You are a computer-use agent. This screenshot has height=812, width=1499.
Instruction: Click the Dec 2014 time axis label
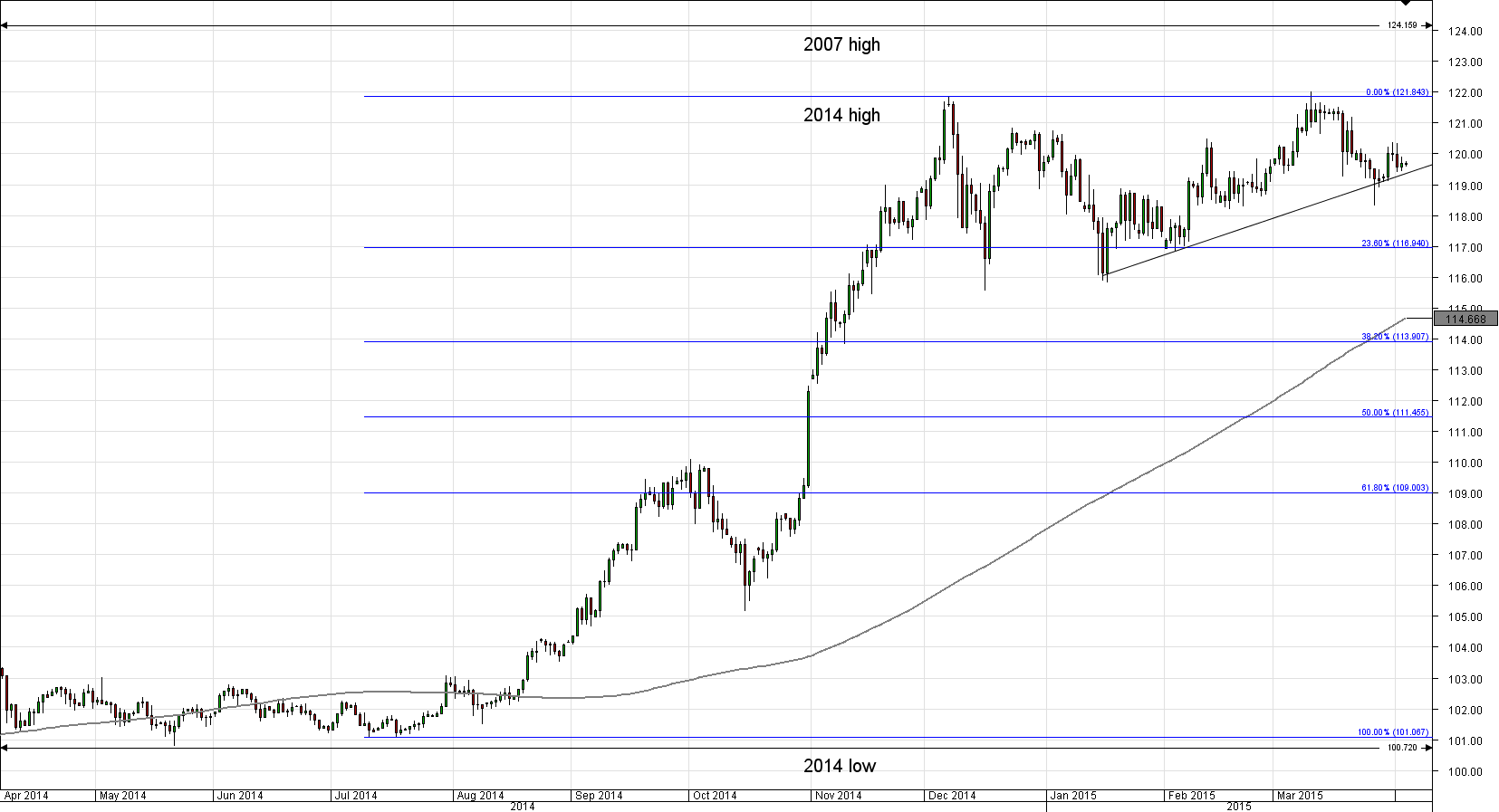952,796
